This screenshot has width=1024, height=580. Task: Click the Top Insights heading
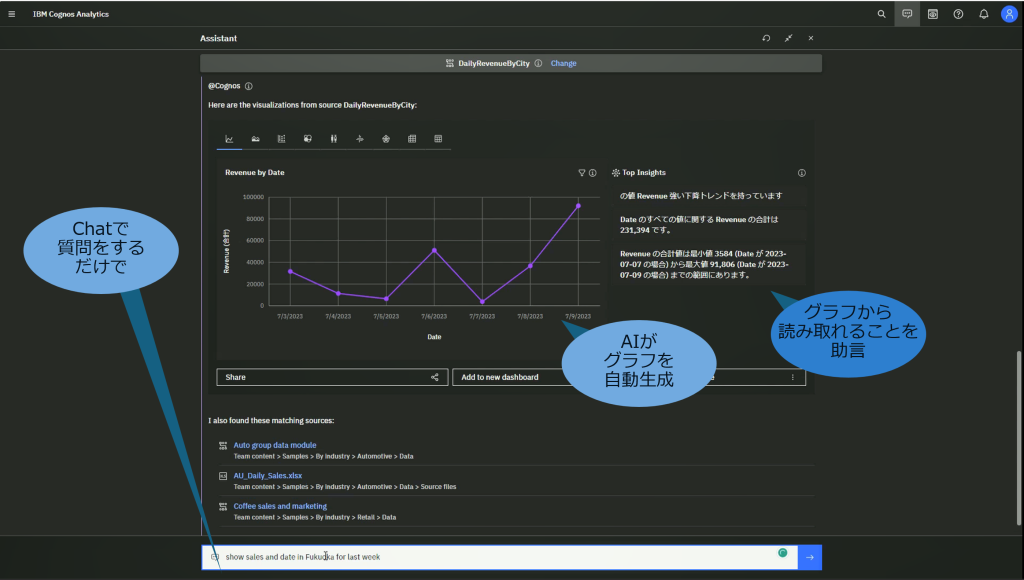pyautogui.click(x=644, y=172)
